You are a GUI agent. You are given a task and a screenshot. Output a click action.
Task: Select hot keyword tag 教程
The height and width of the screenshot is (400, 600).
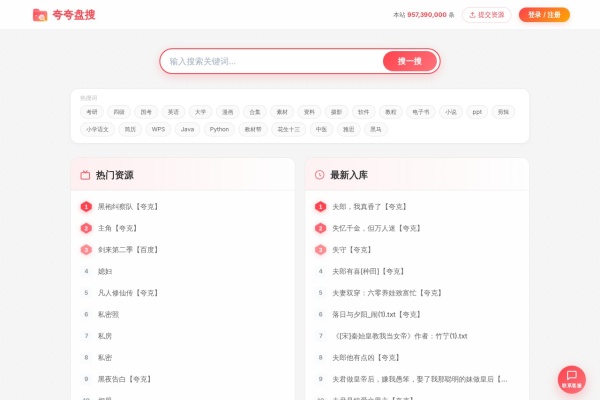point(391,112)
